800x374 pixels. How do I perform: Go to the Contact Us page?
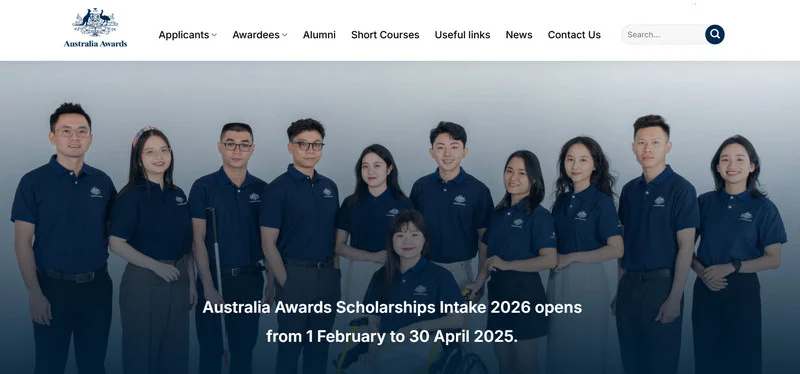[x=574, y=35]
